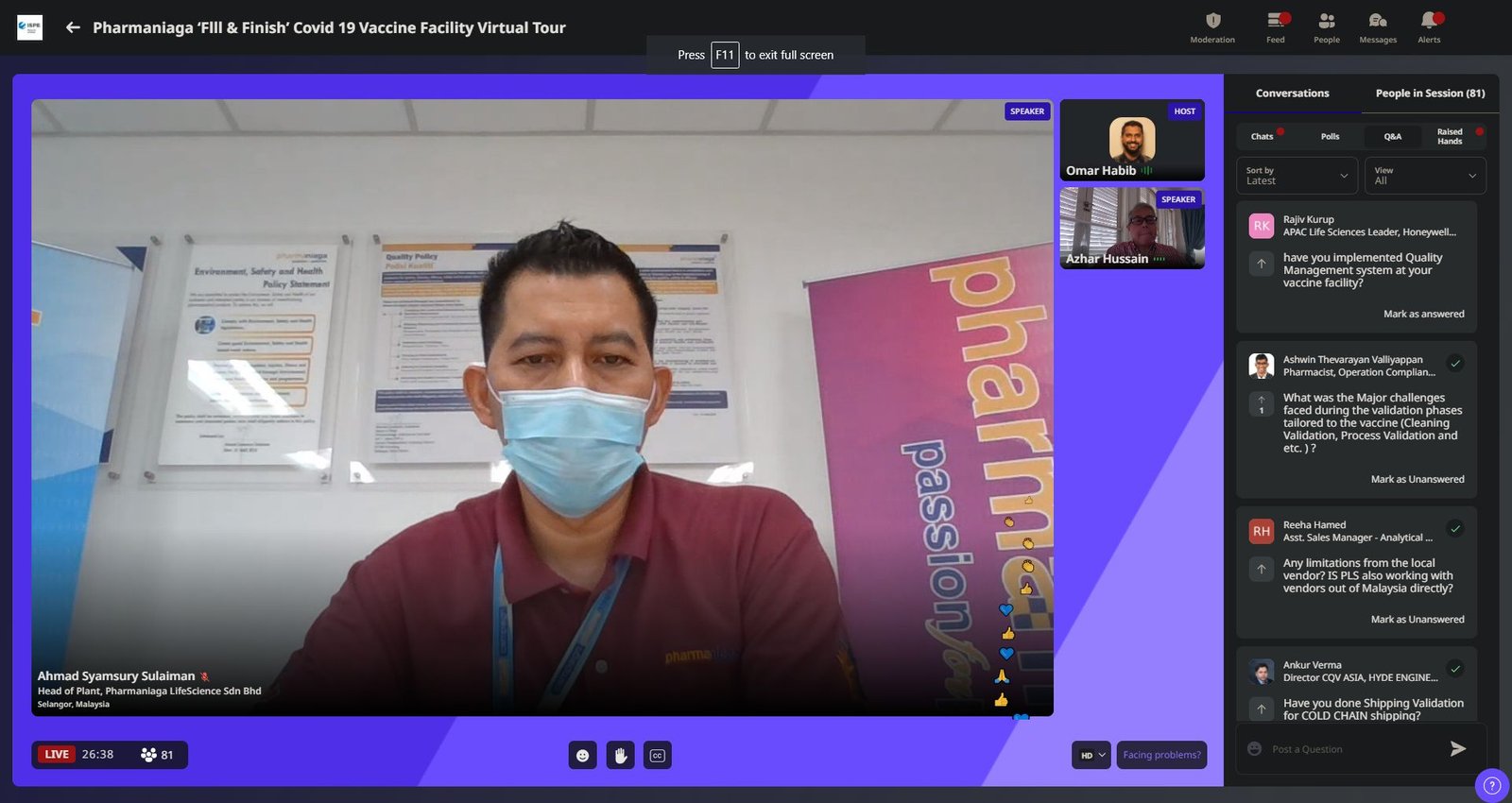The height and width of the screenshot is (803, 1512).
Task: Open the Moderation shield icon
Action: (x=1212, y=22)
